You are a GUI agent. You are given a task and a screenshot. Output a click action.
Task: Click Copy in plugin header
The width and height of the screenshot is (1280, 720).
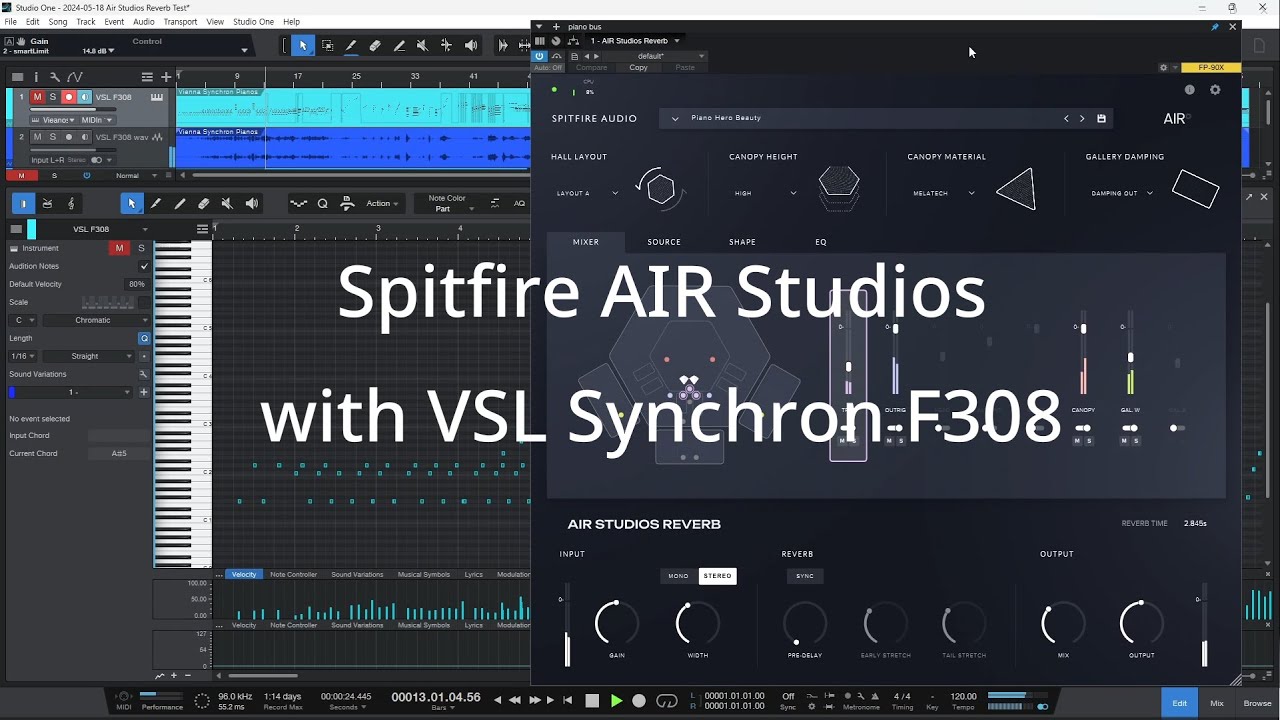(x=638, y=68)
